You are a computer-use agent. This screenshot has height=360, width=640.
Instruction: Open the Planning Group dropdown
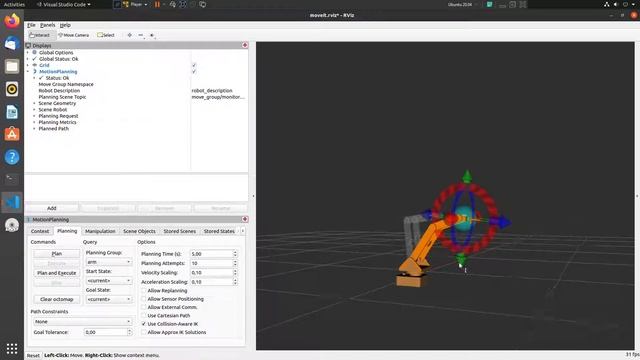click(x=109, y=262)
